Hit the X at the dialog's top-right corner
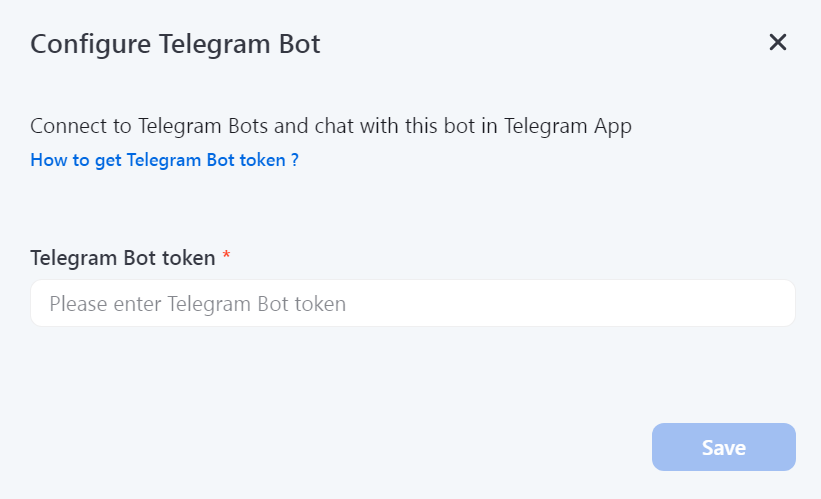The height and width of the screenshot is (499, 821). [x=778, y=42]
